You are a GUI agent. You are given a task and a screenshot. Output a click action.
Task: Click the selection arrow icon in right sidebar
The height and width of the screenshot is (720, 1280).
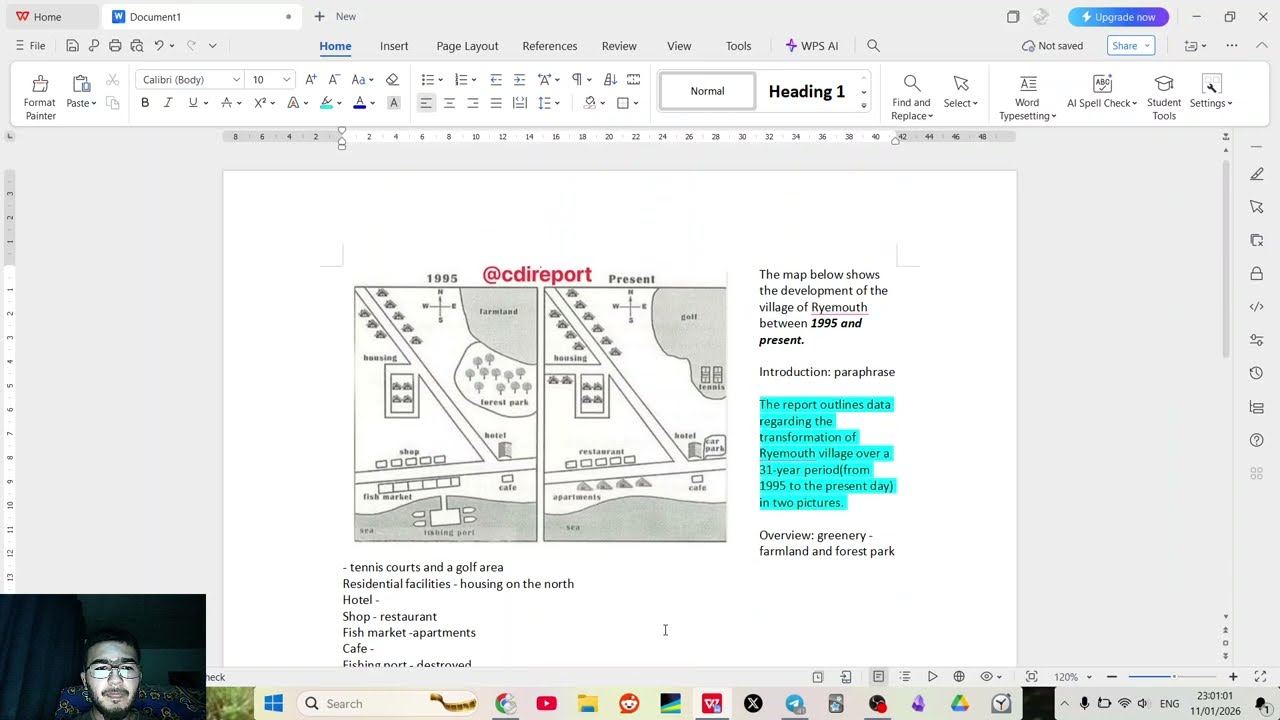[1257, 207]
